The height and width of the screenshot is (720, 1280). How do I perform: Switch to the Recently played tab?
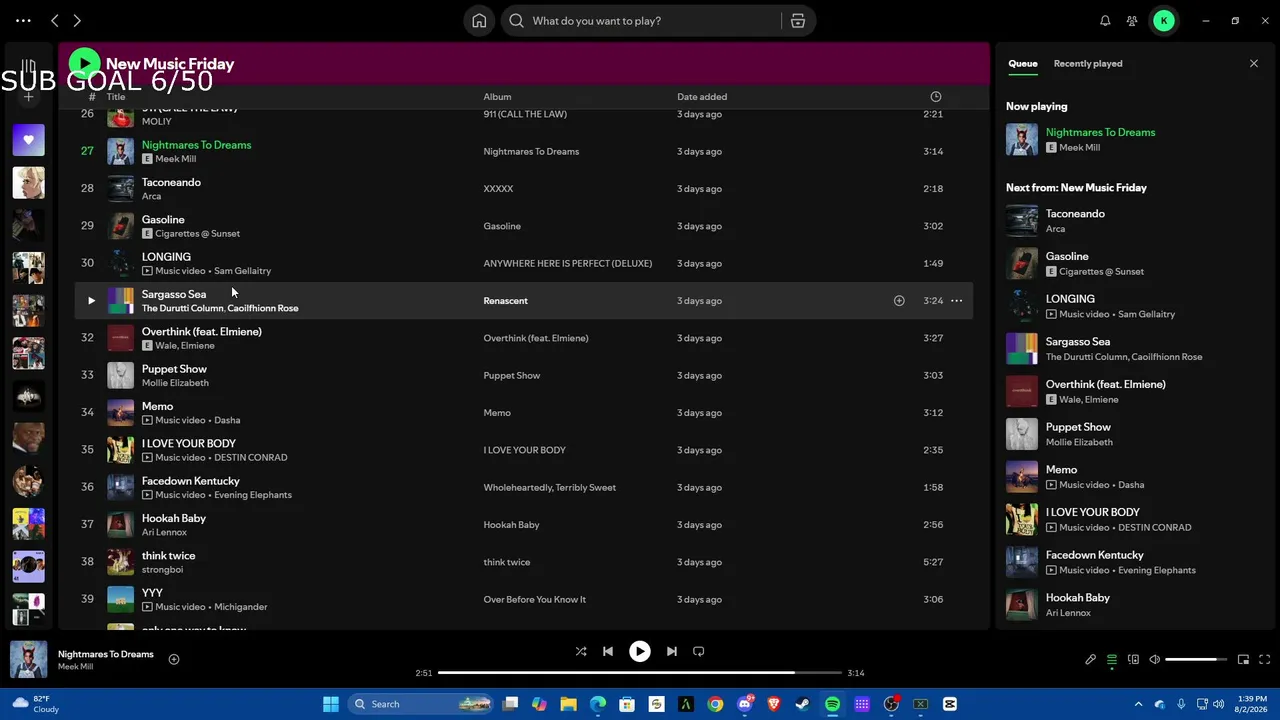tap(1088, 63)
